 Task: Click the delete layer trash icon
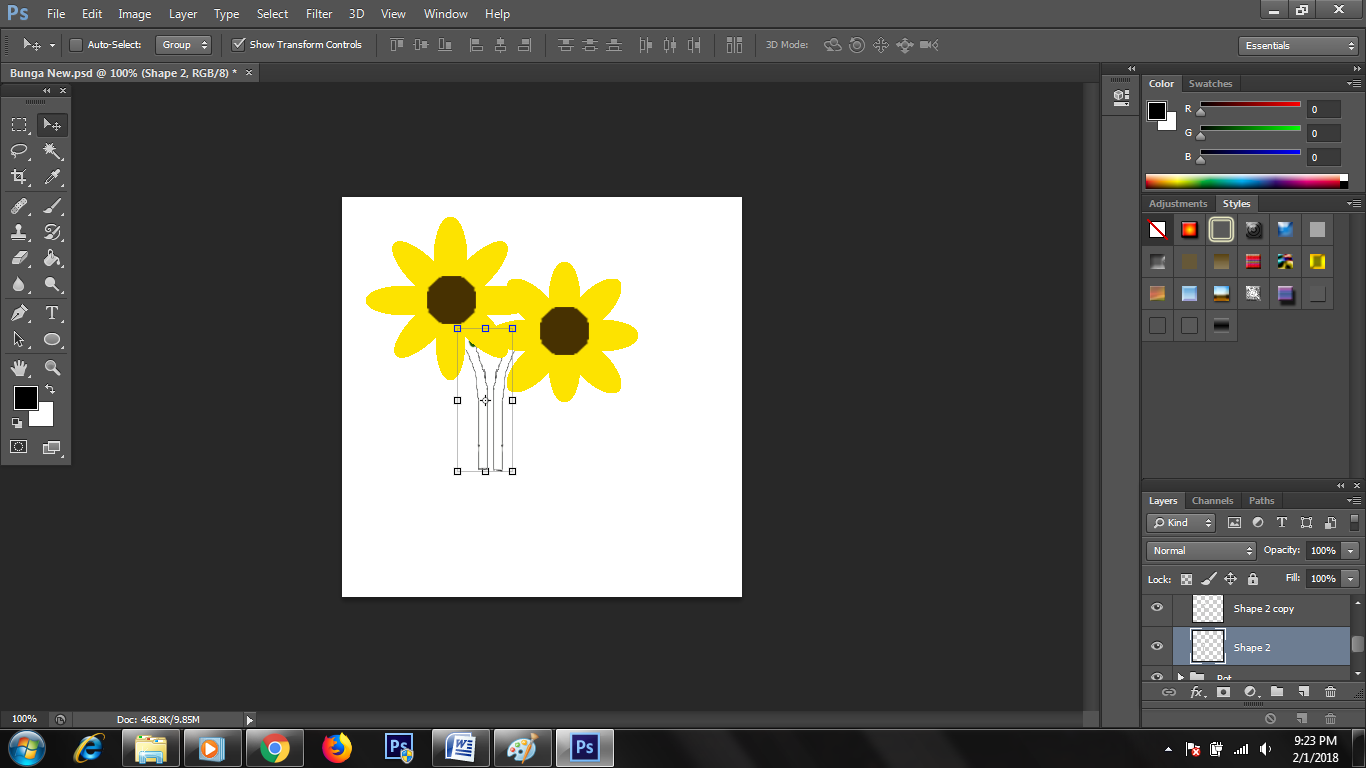(x=1330, y=692)
